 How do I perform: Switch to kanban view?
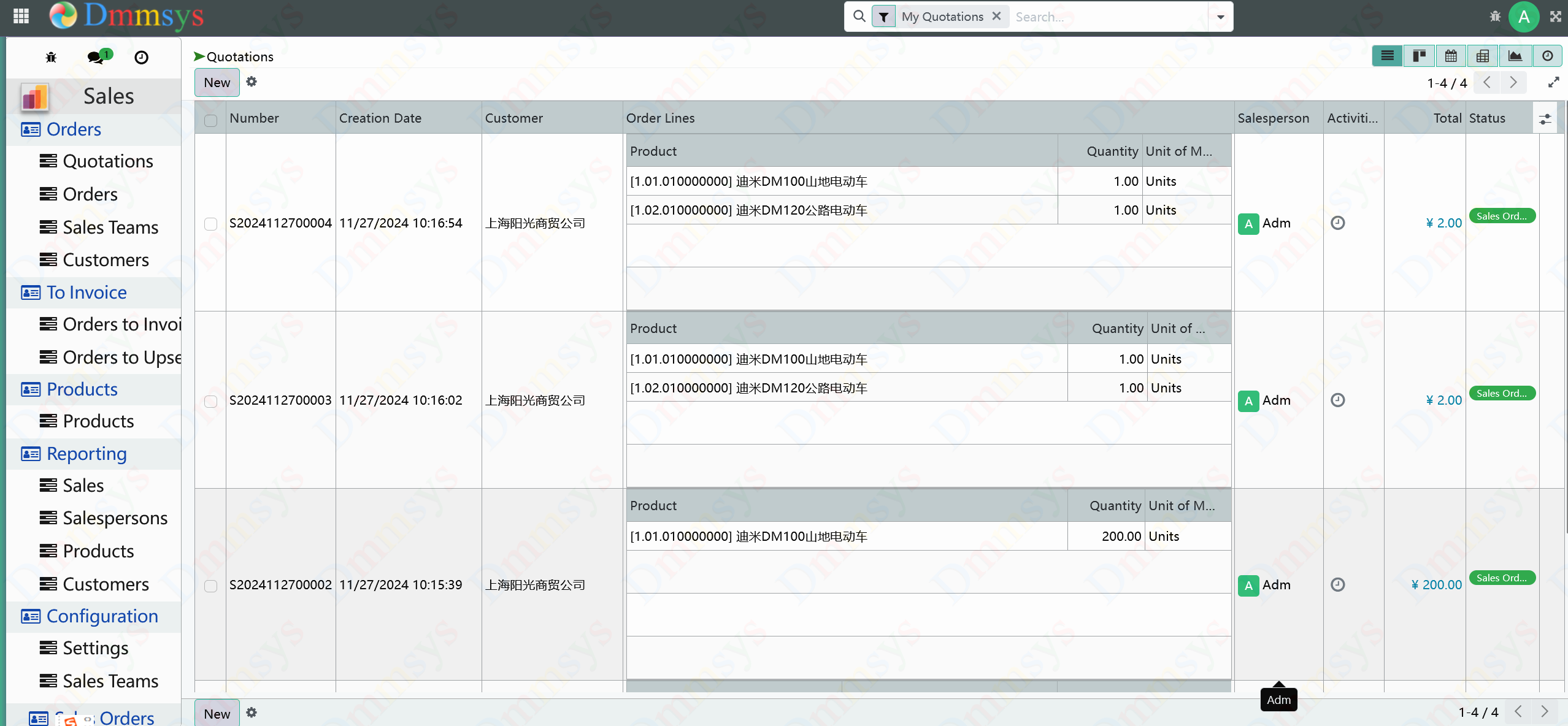tap(1419, 56)
